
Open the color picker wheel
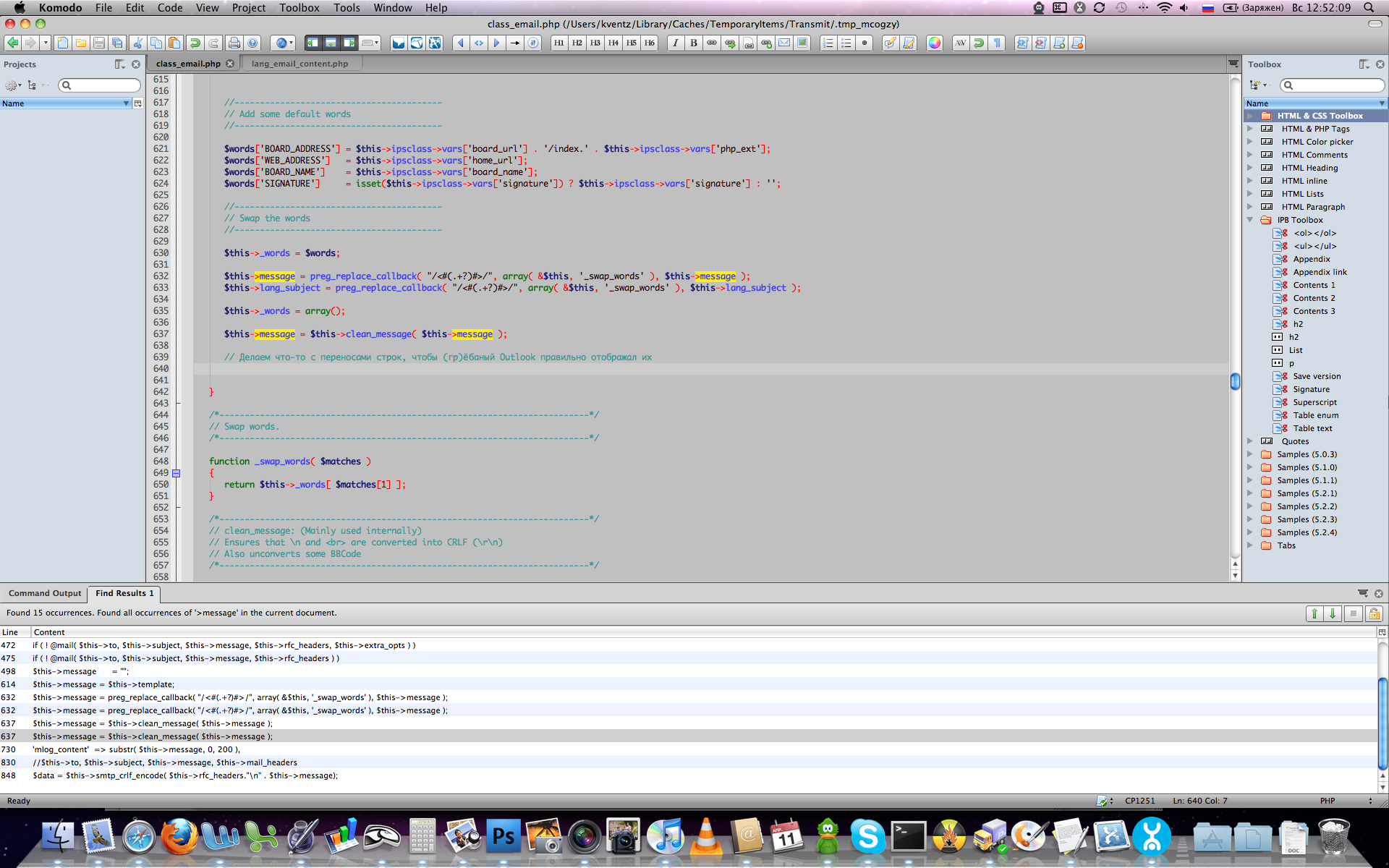pyautogui.click(x=935, y=43)
